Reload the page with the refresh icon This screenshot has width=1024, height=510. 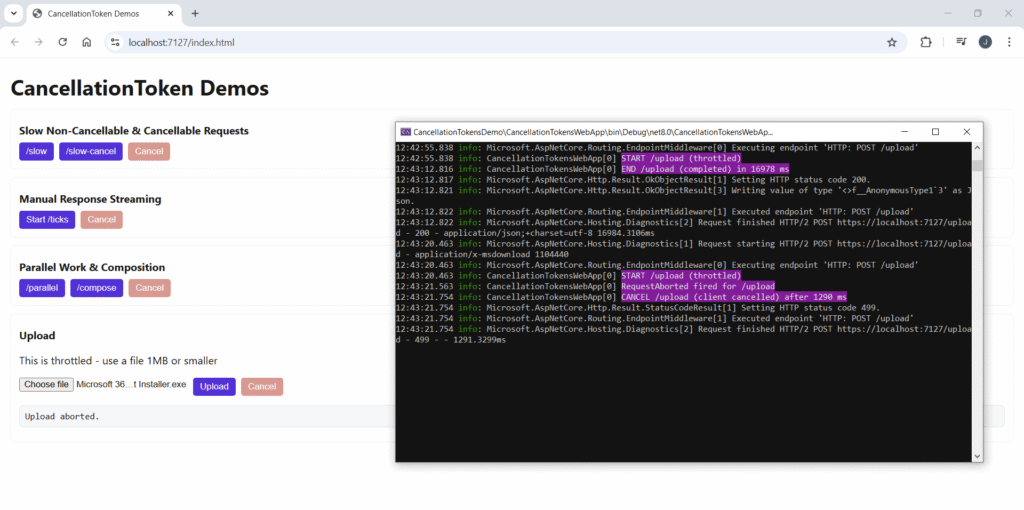(63, 42)
